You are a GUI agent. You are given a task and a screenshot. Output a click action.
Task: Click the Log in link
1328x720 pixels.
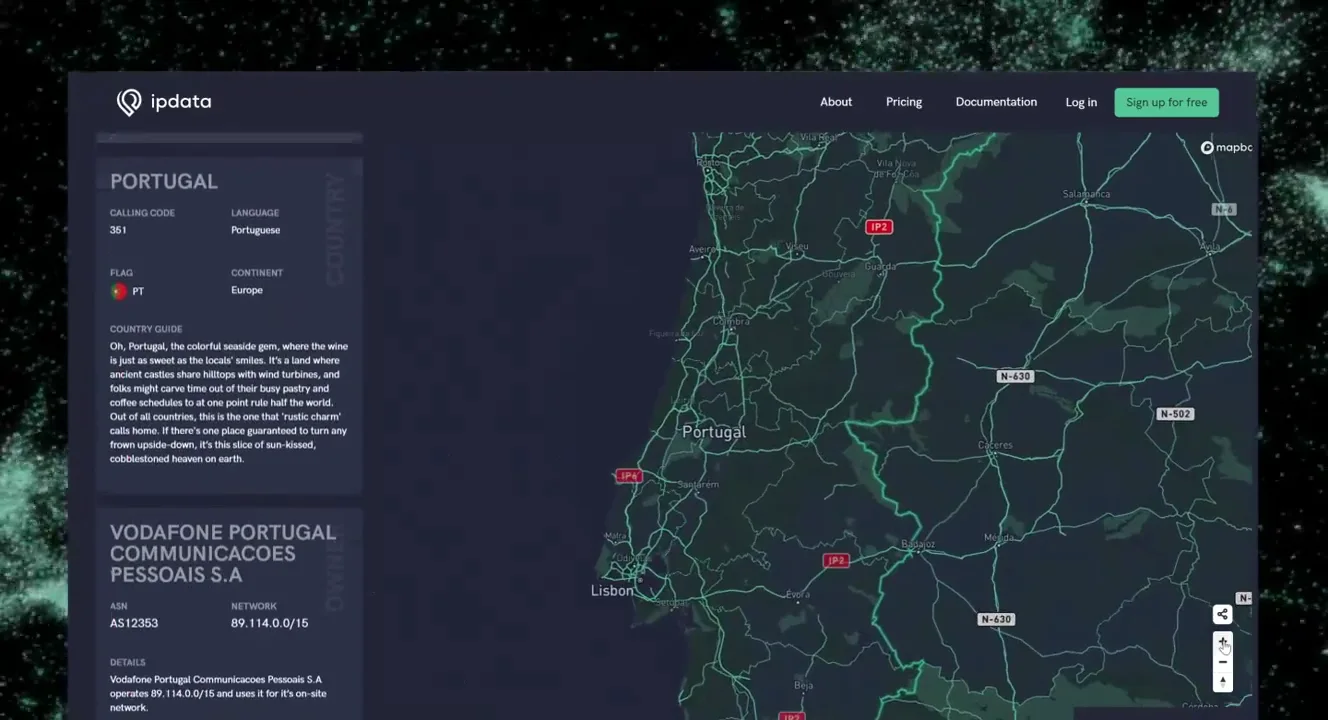[1081, 102]
